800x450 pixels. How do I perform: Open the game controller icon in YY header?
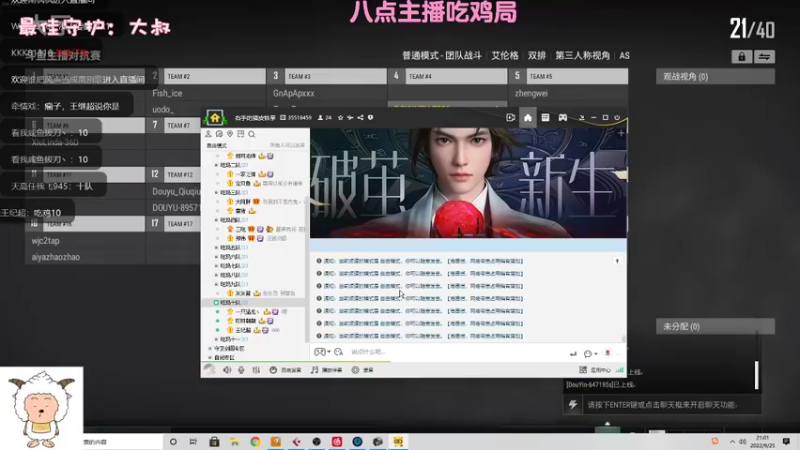coord(562,117)
